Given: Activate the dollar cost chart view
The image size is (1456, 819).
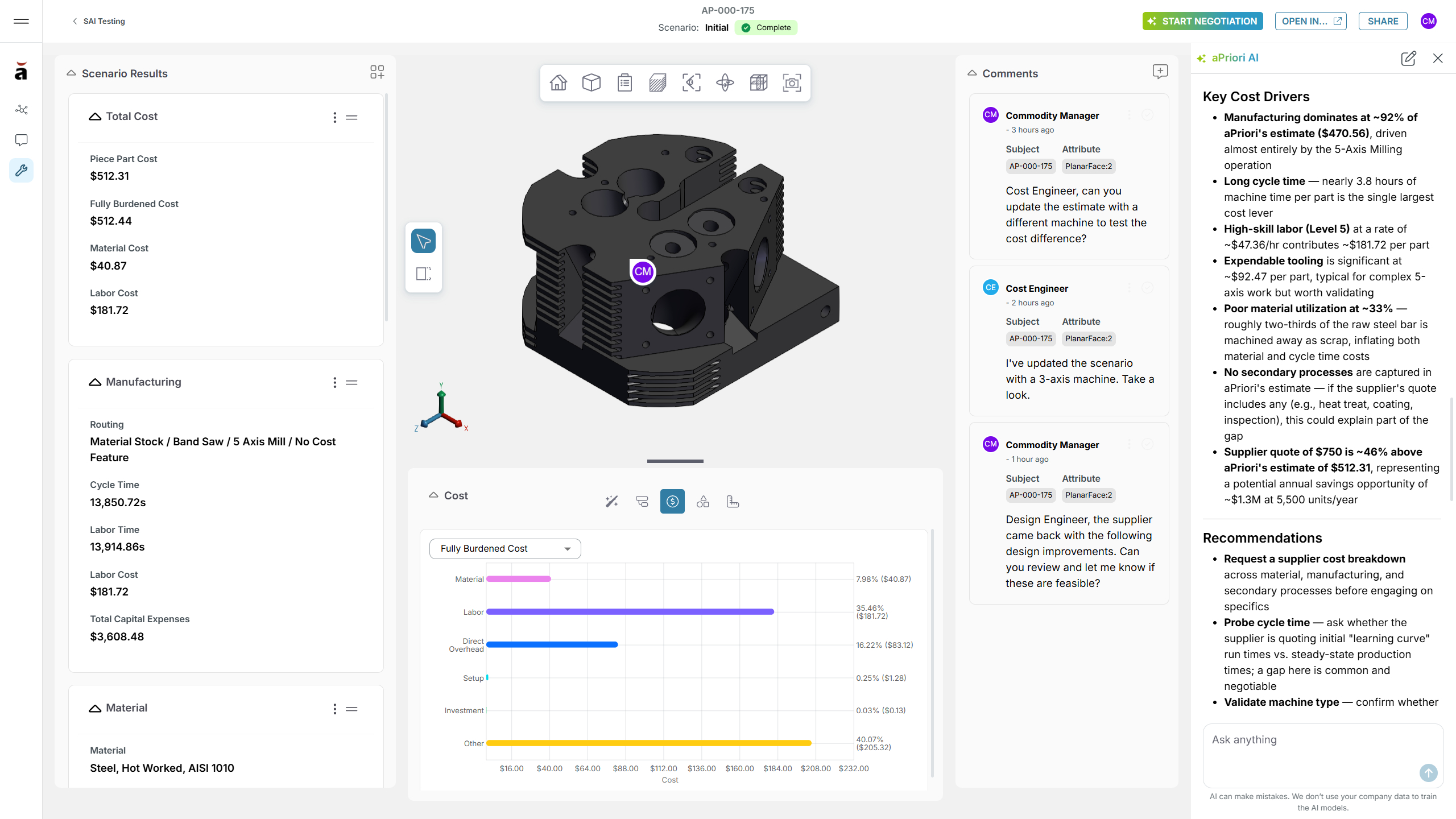Looking at the screenshot, I should 672,502.
